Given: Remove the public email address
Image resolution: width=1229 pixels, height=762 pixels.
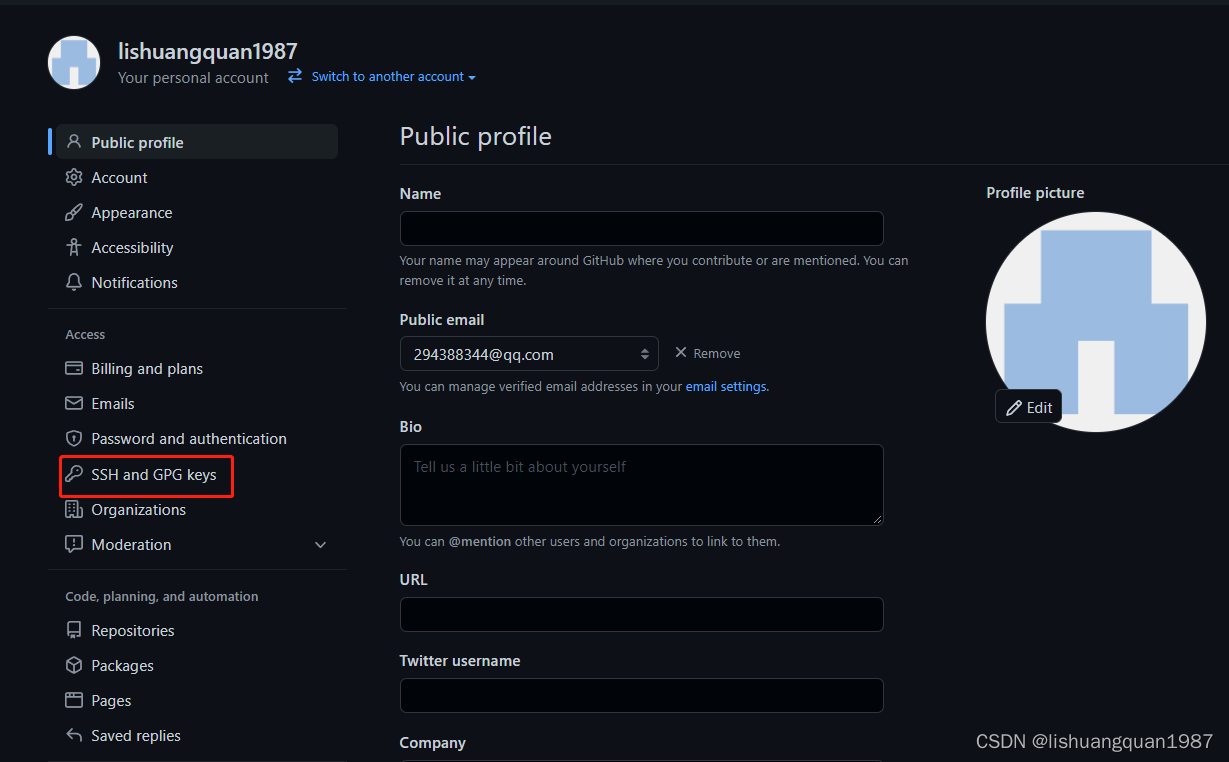Looking at the screenshot, I should [708, 354].
